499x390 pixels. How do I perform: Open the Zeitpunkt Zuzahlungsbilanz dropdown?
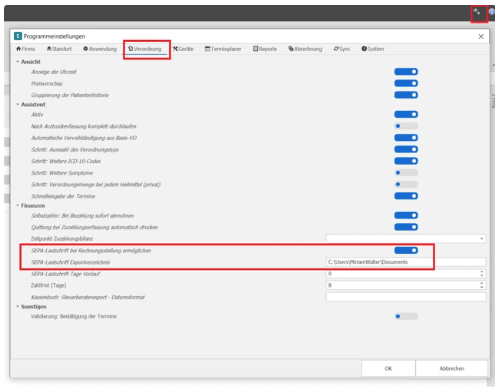point(406,239)
